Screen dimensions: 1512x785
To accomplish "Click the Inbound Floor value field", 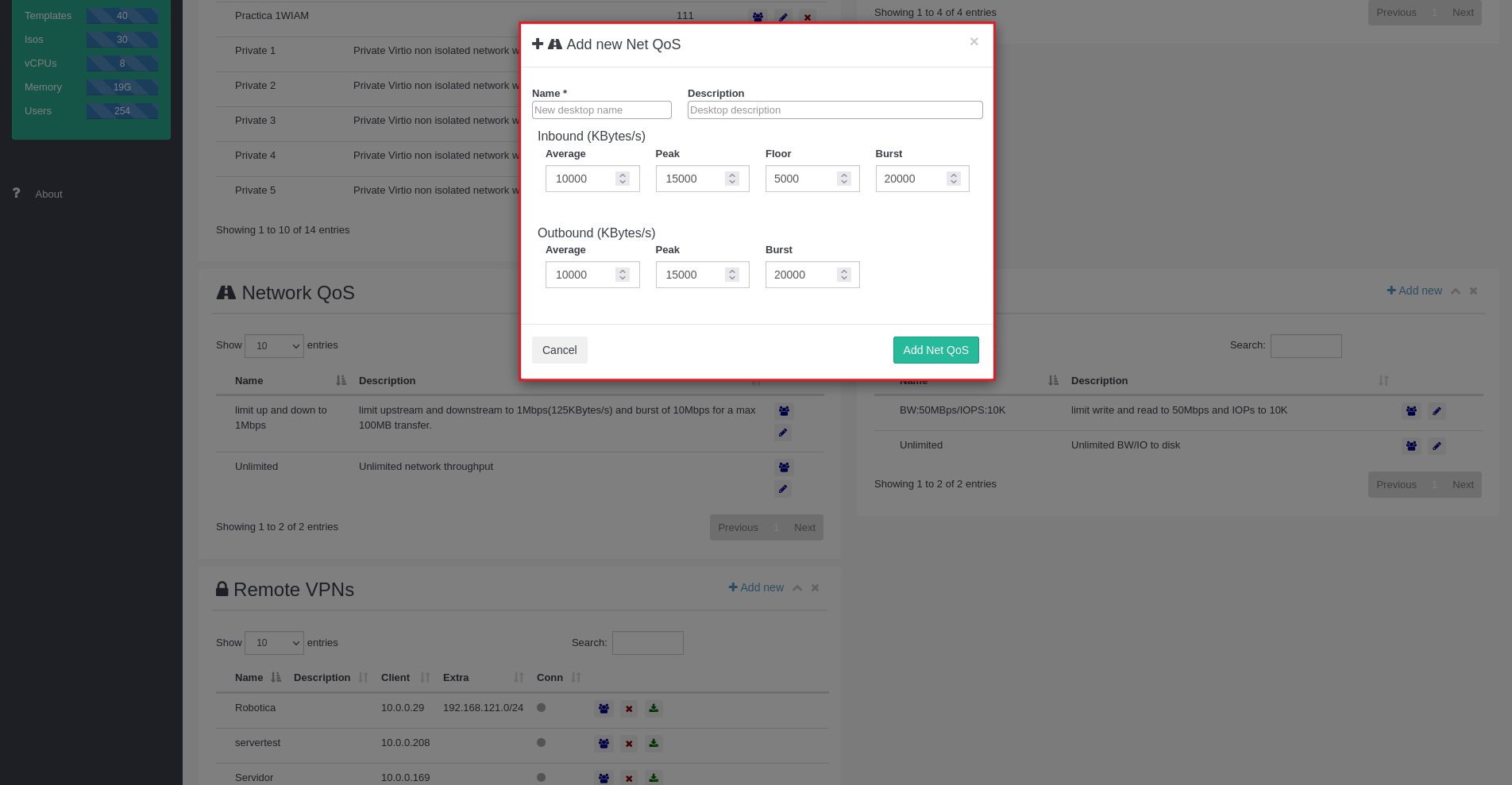I will click(x=802, y=179).
